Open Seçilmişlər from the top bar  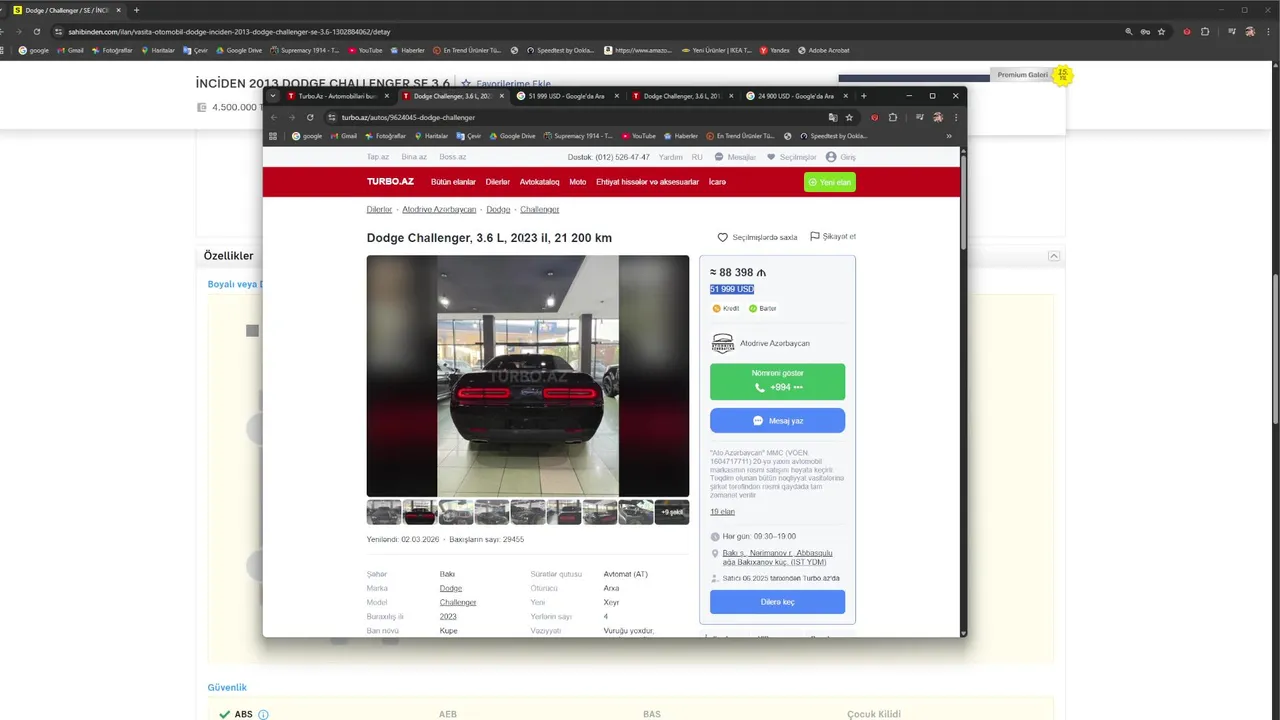(x=792, y=157)
